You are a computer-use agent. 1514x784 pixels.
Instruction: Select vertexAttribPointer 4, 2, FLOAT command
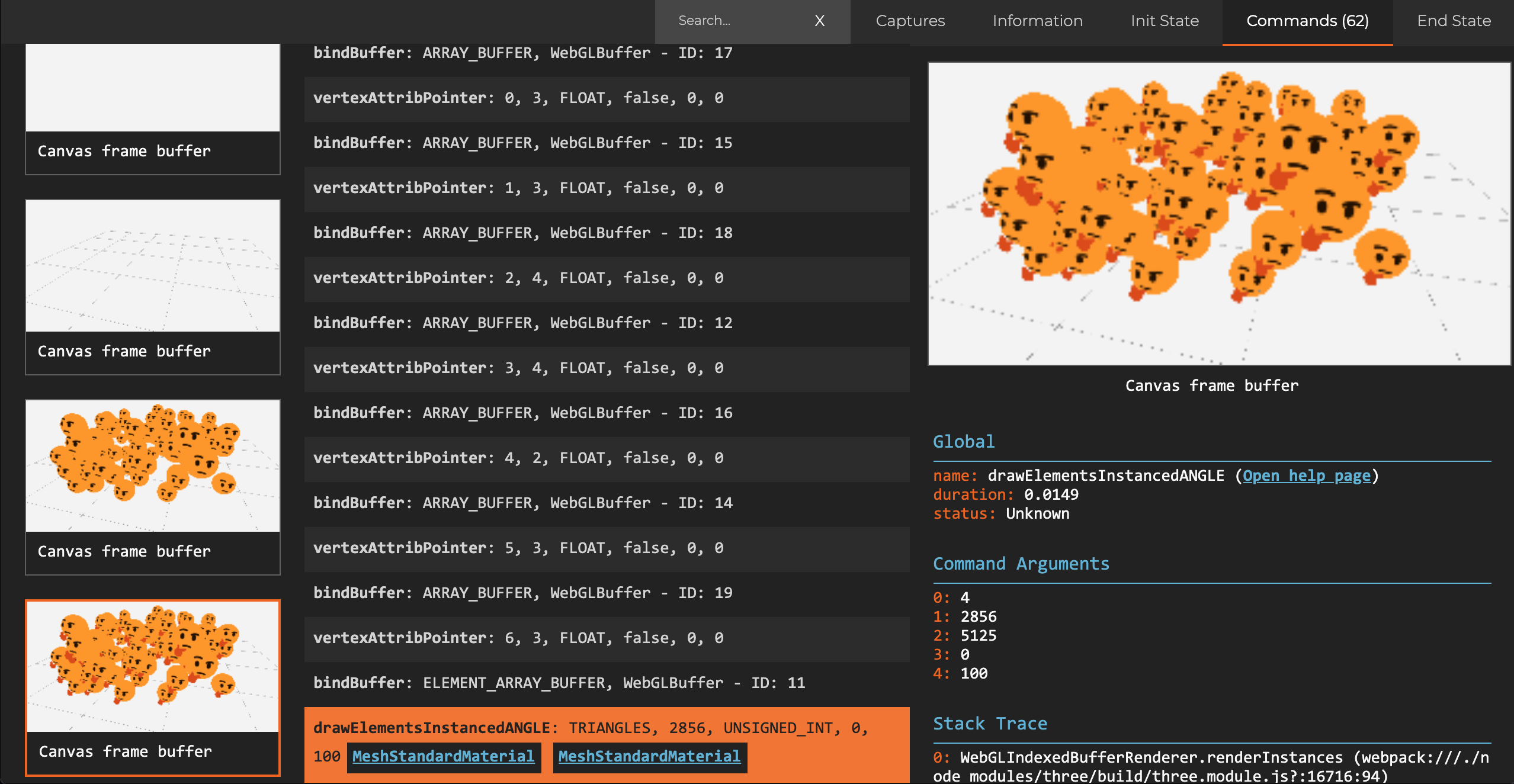pos(518,458)
